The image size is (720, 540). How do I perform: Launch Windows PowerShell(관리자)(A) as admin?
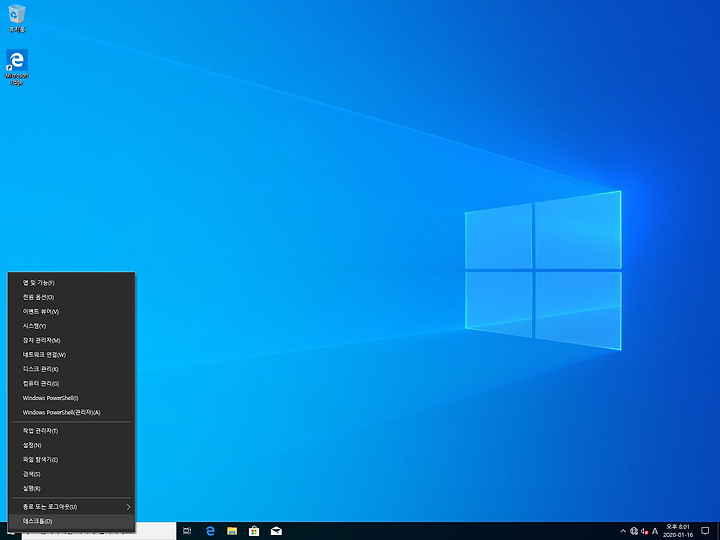coord(72,412)
